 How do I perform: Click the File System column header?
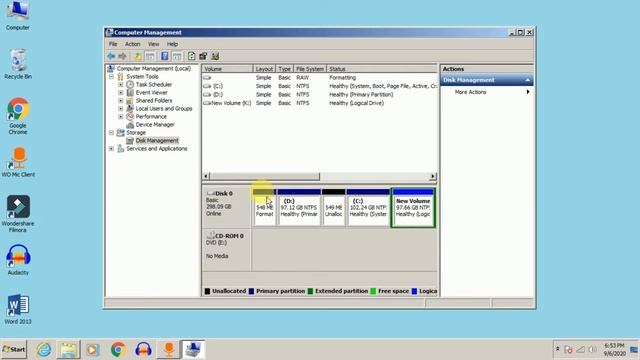pos(310,69)
